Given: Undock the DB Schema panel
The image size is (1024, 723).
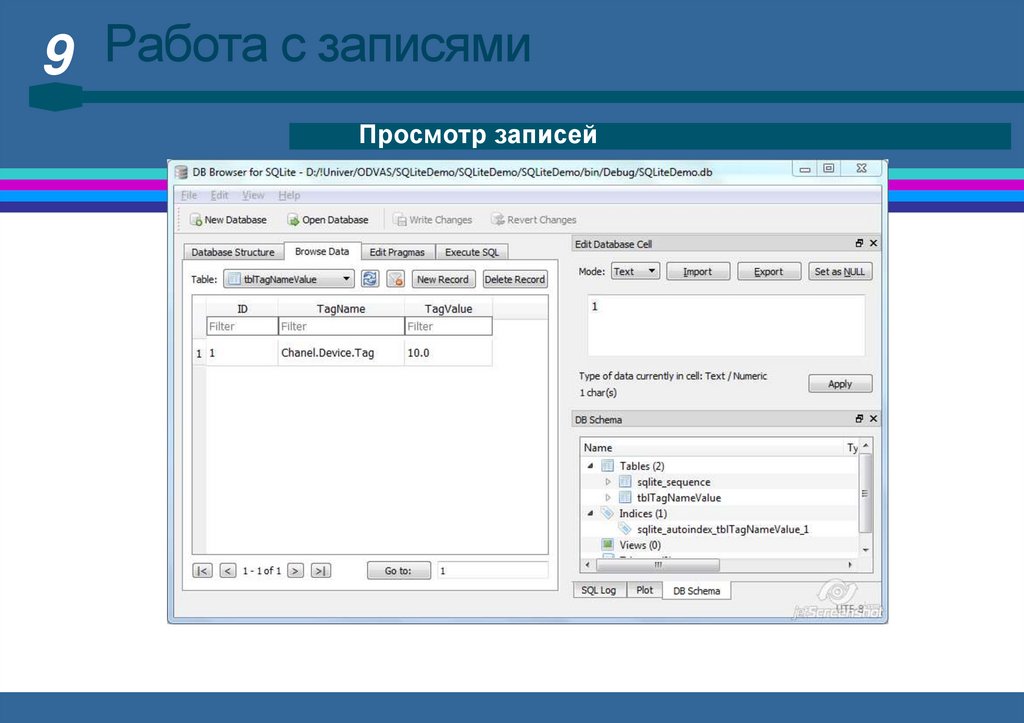Looking at the screenshot, I should (859, 419).
